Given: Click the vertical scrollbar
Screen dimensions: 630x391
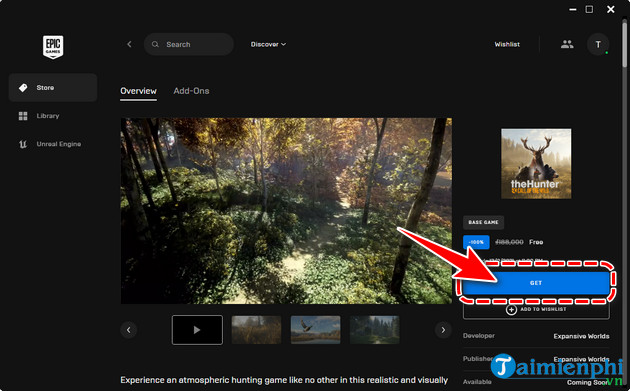Looking at the screenshot, I should (x=624, y=44).
